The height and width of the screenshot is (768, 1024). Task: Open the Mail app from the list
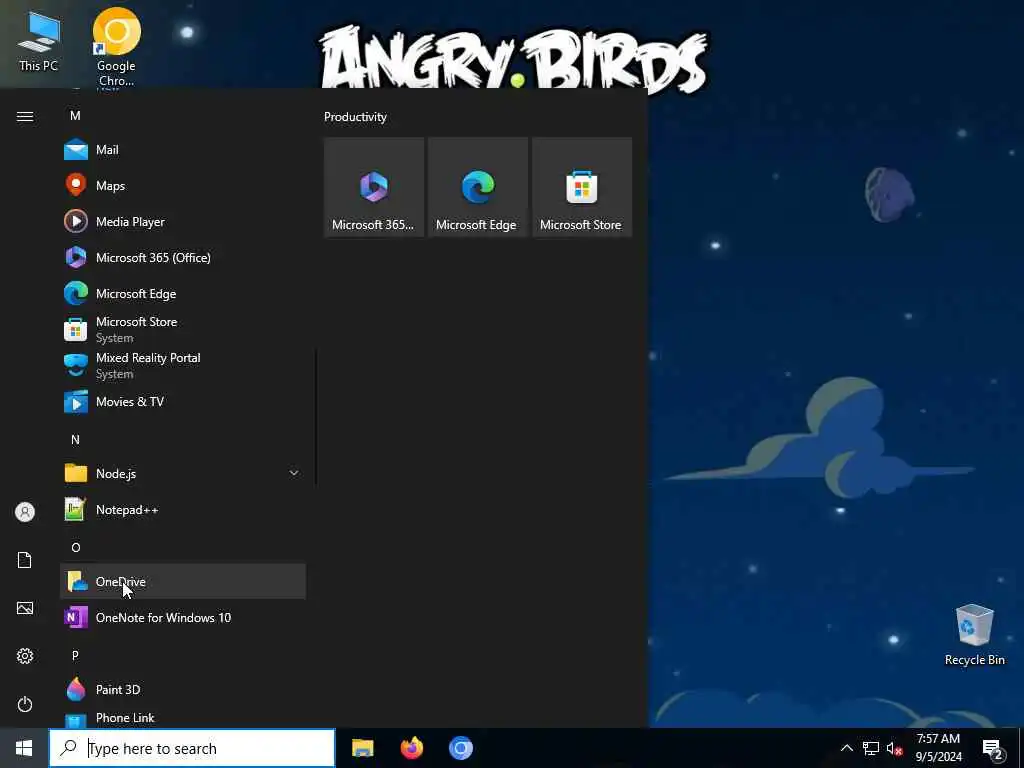point(183,150)
